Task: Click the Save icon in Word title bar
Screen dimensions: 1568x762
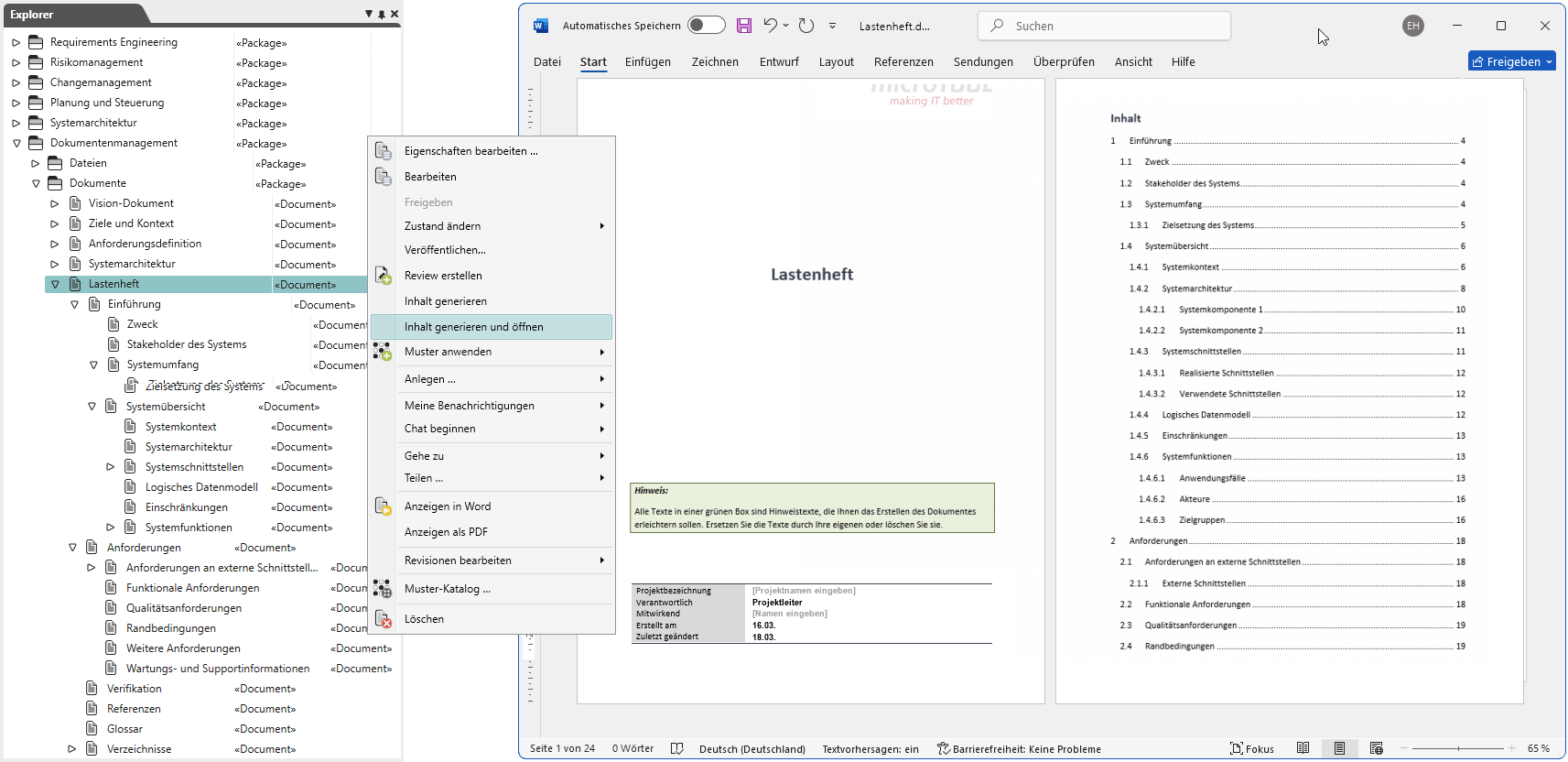Action: tap(743, 26)
